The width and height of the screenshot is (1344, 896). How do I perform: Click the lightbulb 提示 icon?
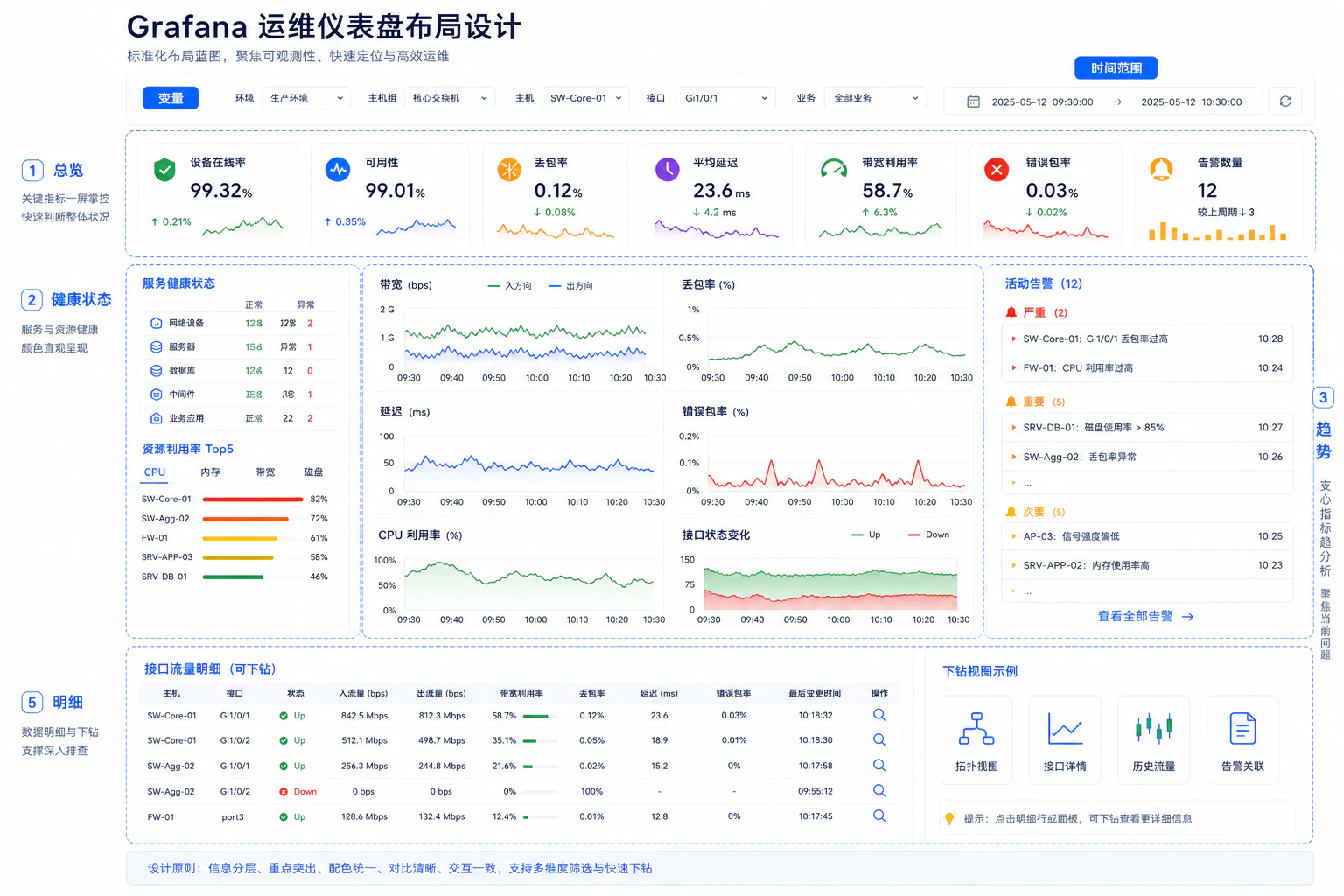(949, 818)
